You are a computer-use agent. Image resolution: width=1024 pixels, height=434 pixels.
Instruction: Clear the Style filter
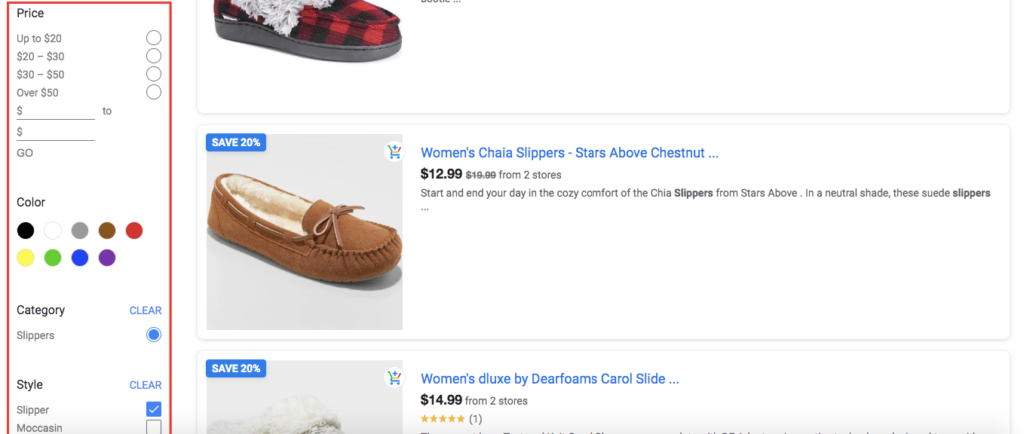point(145,385)
